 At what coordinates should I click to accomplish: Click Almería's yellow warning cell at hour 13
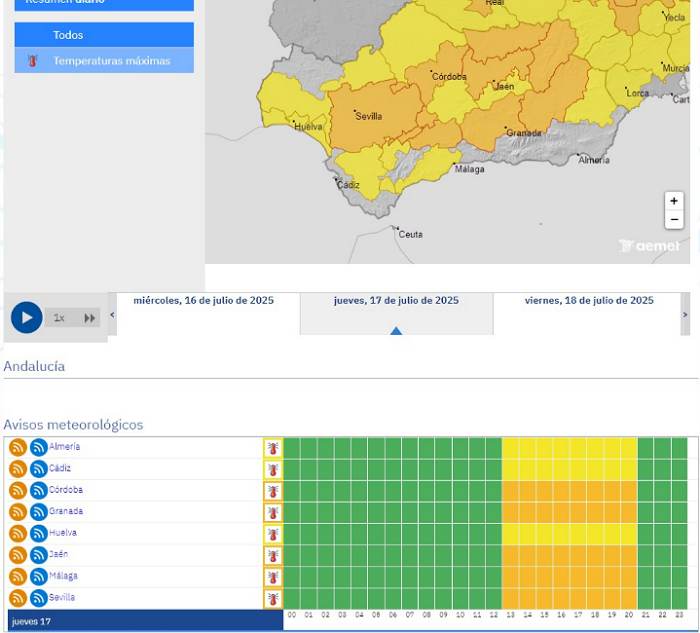510,447
